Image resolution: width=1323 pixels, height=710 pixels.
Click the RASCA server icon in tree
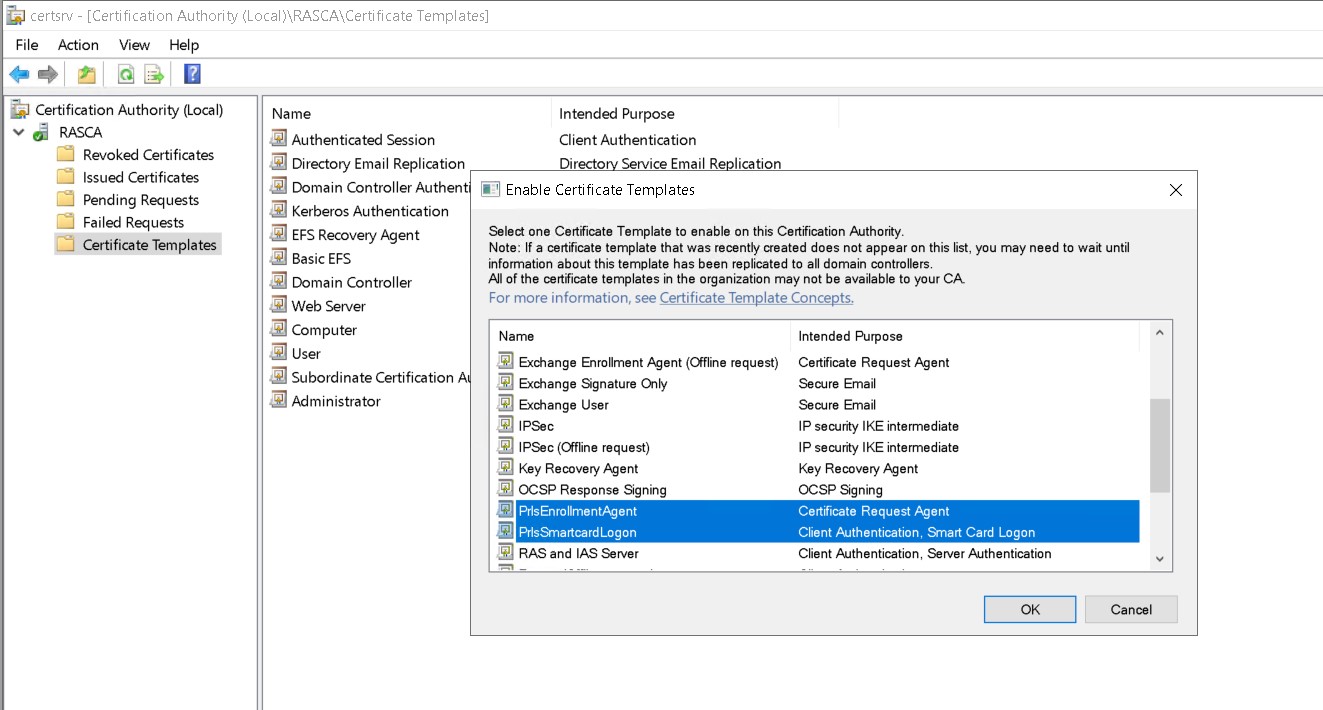[41, 132]
